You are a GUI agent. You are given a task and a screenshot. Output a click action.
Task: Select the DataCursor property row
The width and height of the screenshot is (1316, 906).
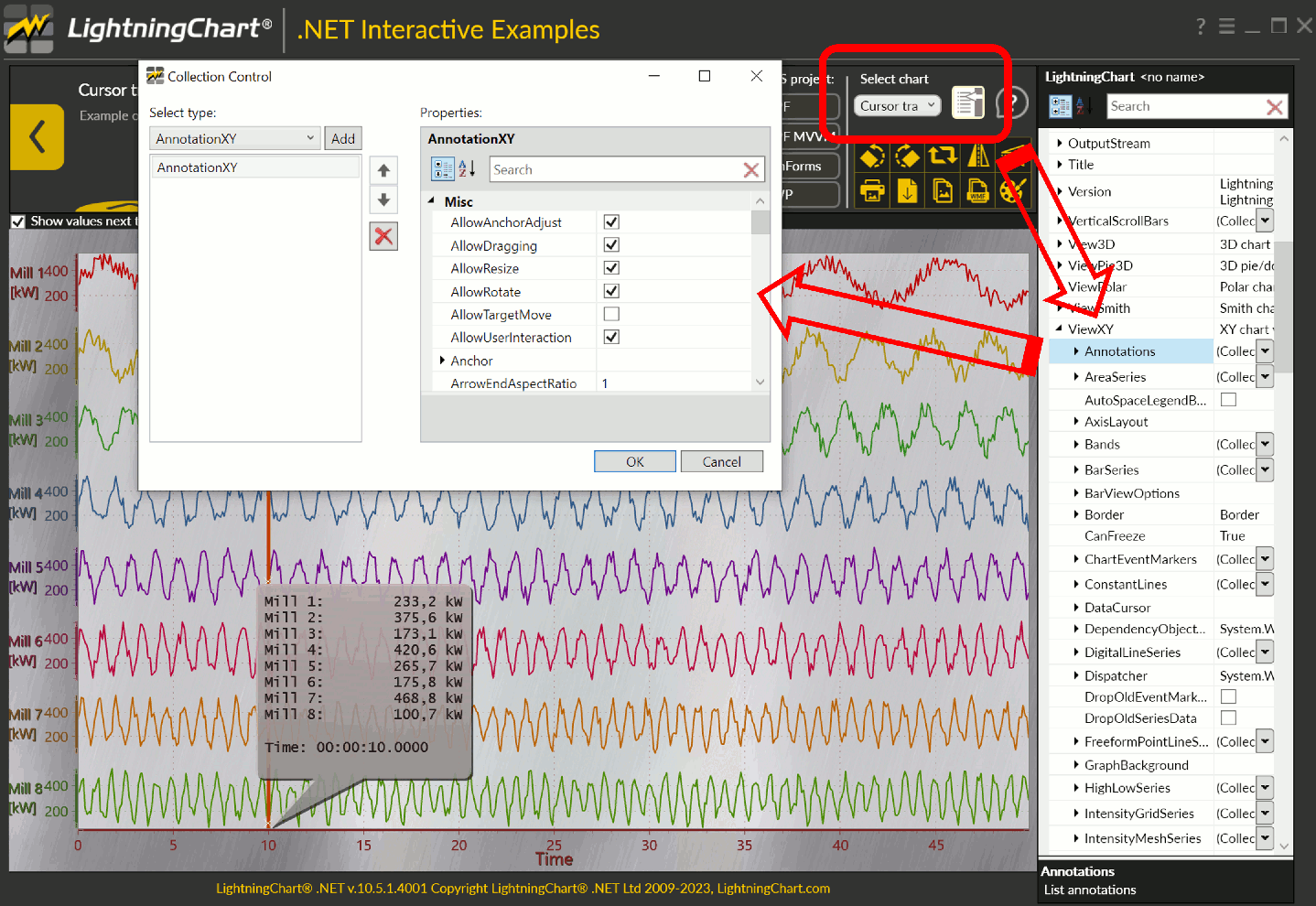pos(1161,608)
